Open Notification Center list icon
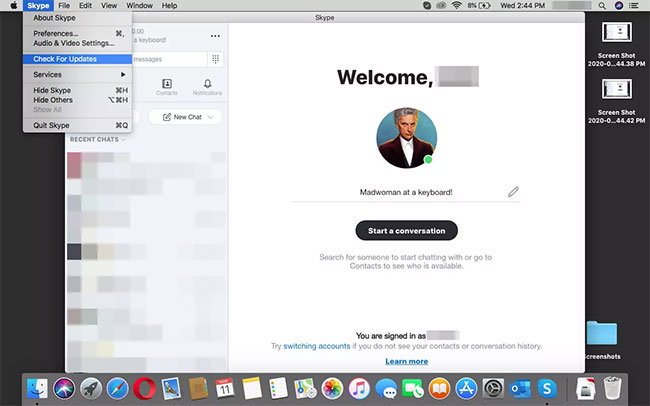The width and height of the screenshot is (650, 406). point(633,6)
